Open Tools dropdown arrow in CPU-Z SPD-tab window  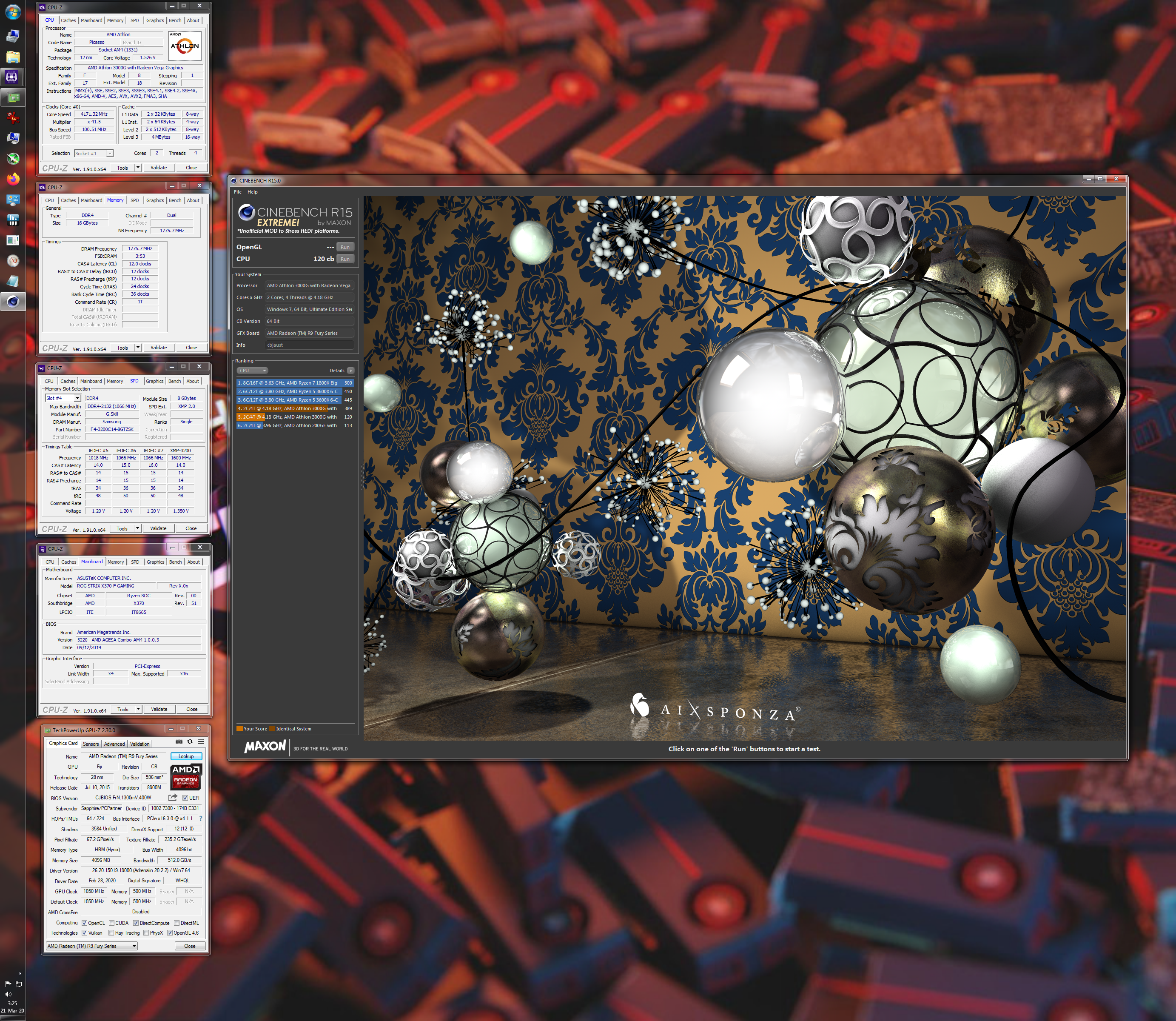click(x=137, y=528)
